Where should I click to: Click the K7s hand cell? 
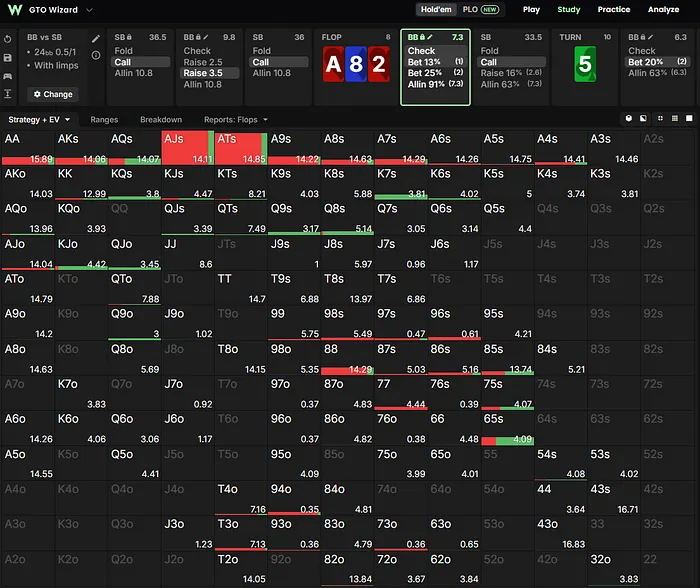pos(401,183)
